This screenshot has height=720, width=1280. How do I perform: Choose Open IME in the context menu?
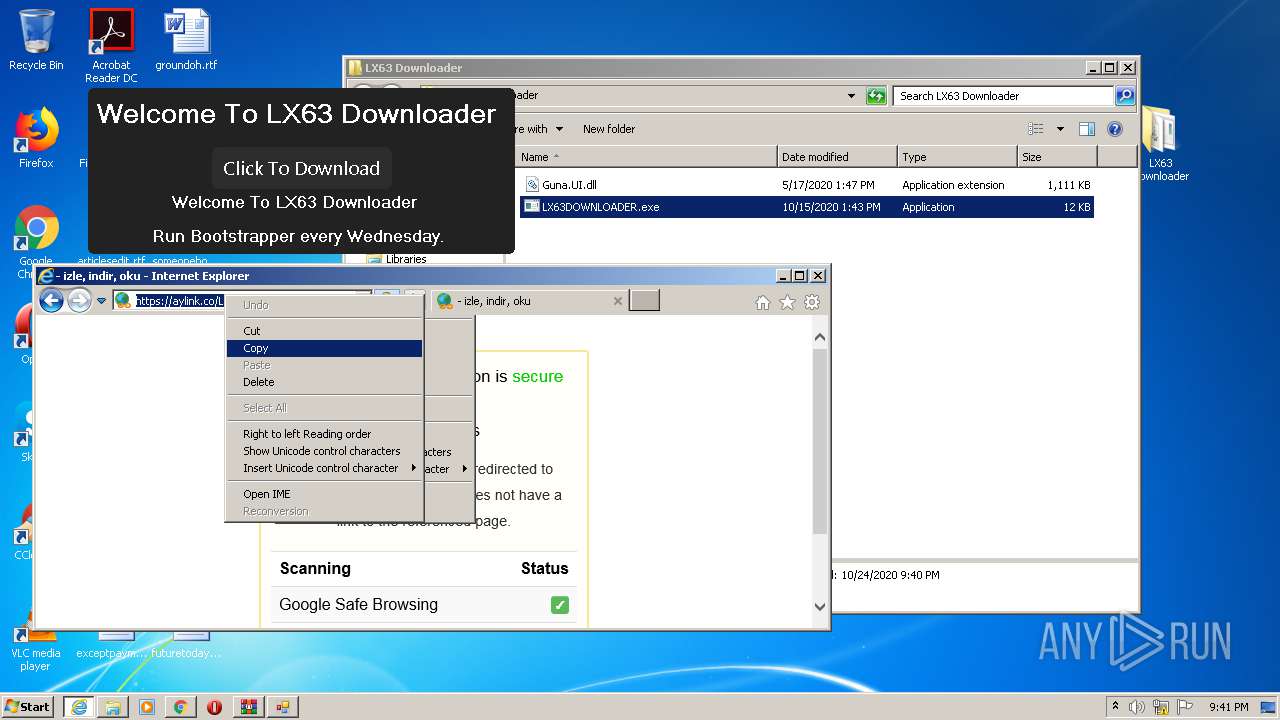point(324,494)
